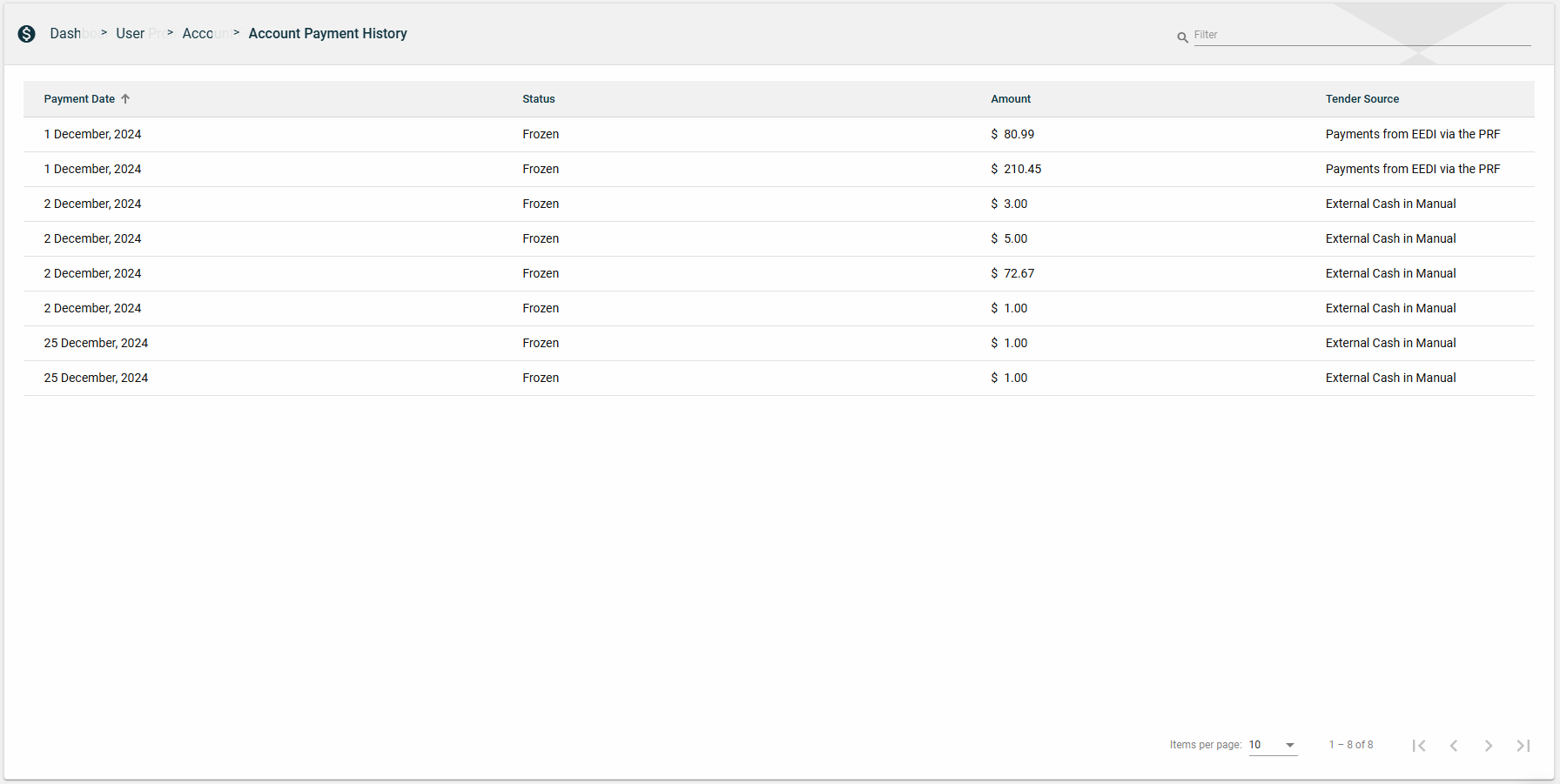Navigate to Dashboard breadcrumb
Screen dimensions: 1560x784
(71, 34)
